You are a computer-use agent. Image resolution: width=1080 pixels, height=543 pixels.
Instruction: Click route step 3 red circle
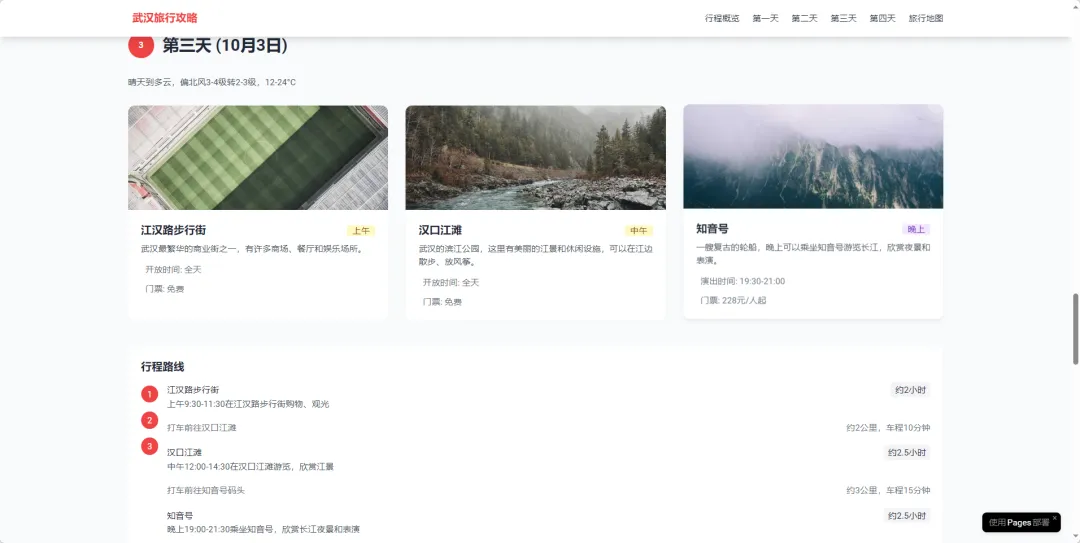click(149, 447)
